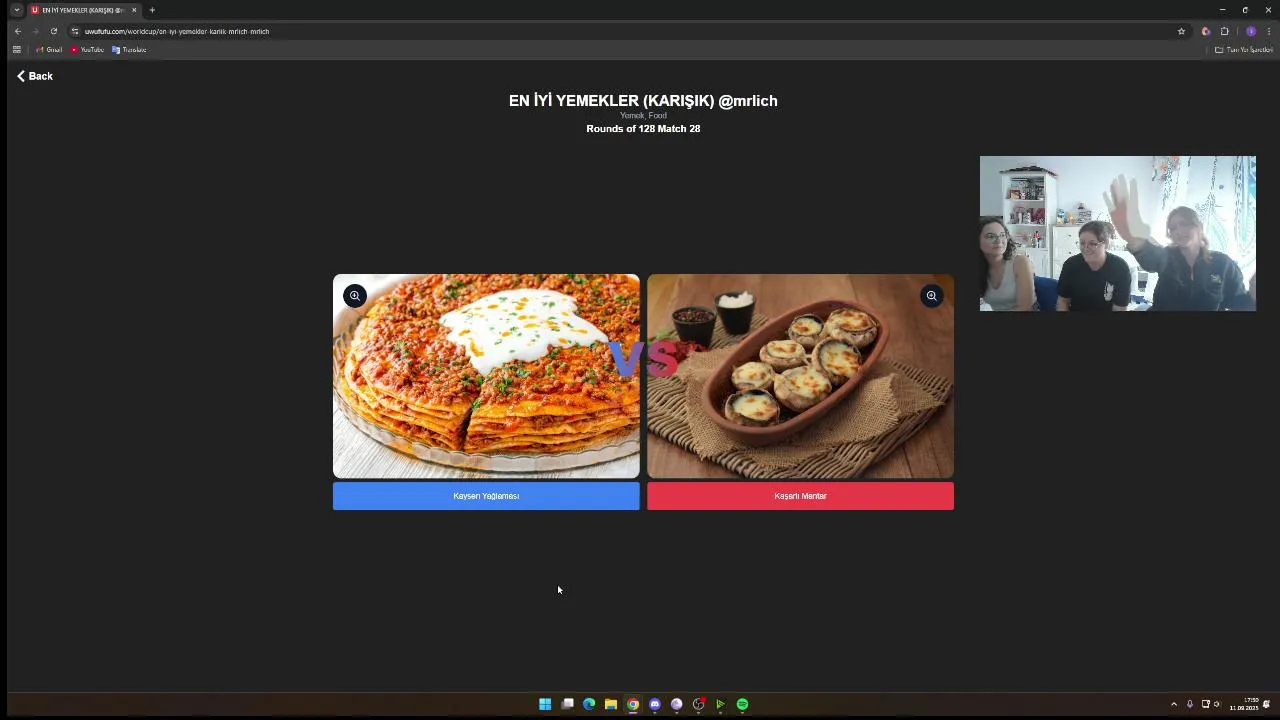Screen dimensions: 1280x720
Task: Switch to Chrome on taskbar
Action: point(633,704)
